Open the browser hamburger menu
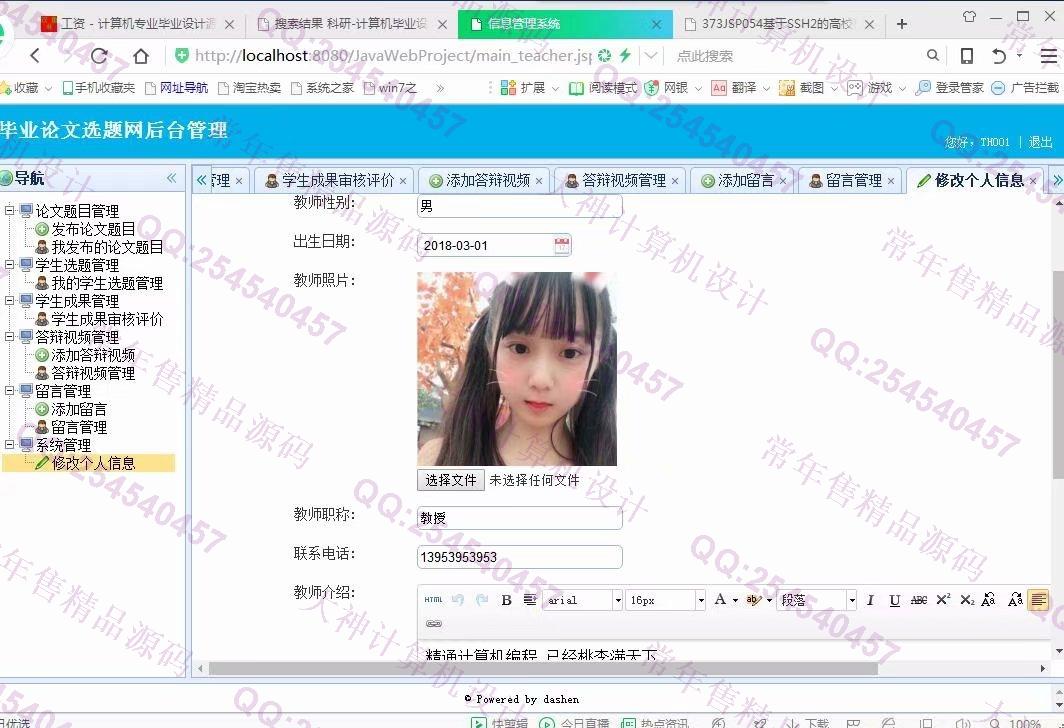The image size is (1064, 728). pyautogui.click(x=1048, y=56)
